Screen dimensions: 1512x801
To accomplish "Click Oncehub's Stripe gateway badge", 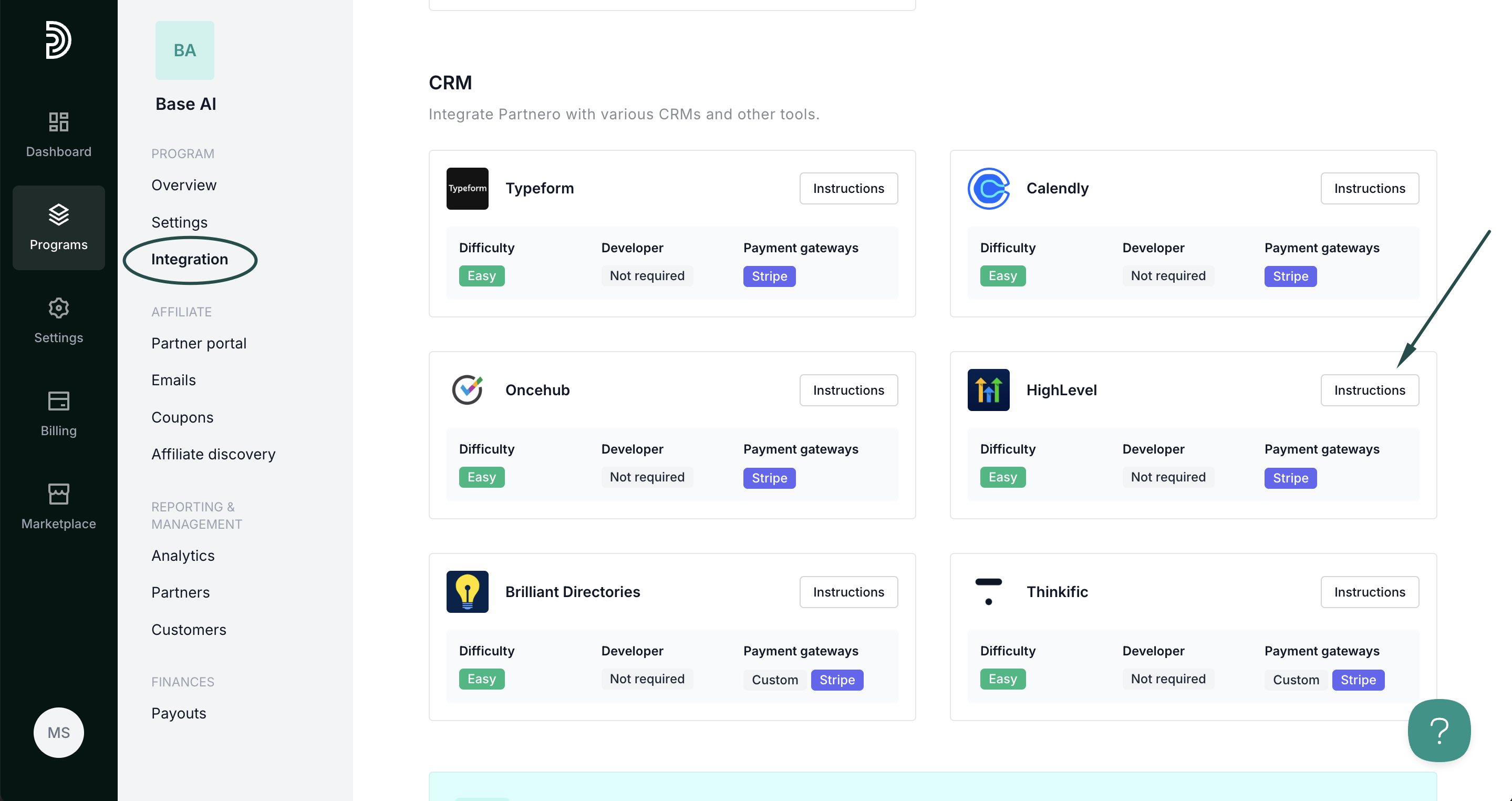I will [x=770, y=478].
